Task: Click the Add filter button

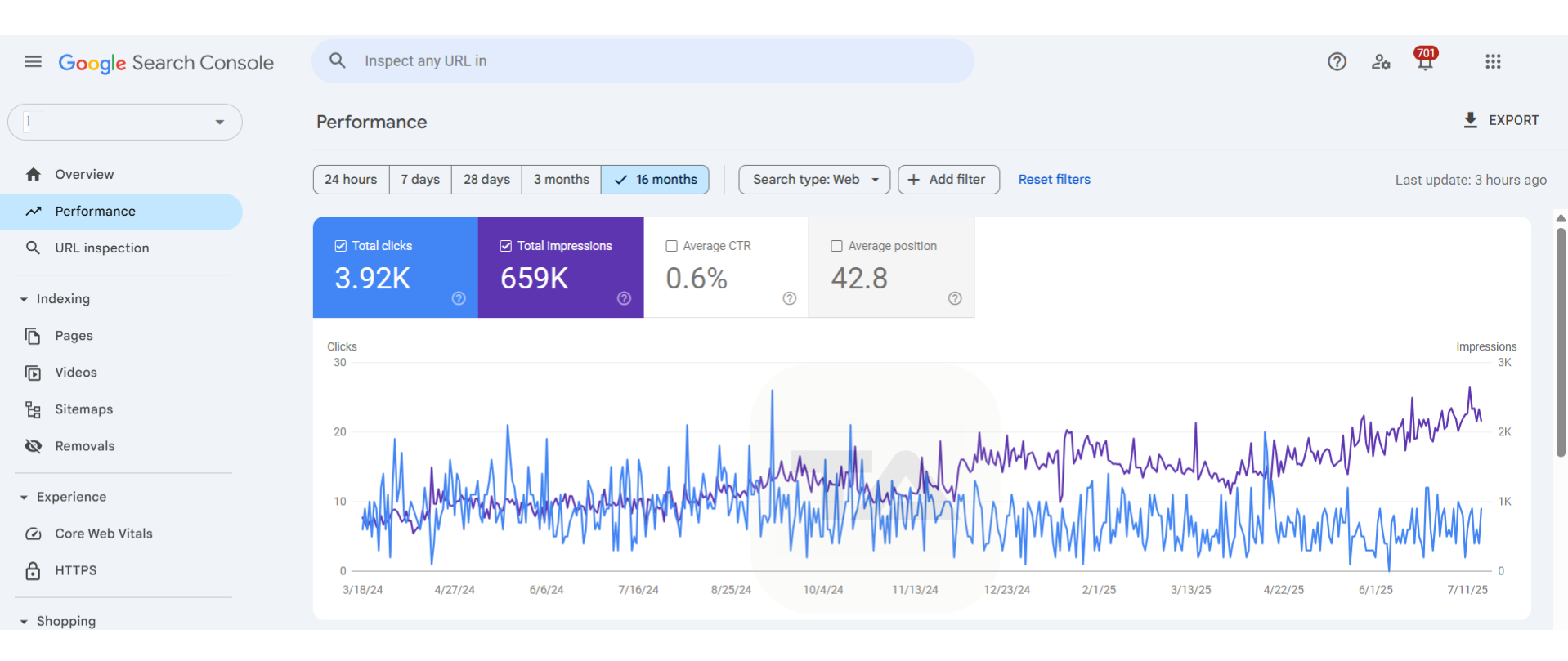Action: (948, 180)
